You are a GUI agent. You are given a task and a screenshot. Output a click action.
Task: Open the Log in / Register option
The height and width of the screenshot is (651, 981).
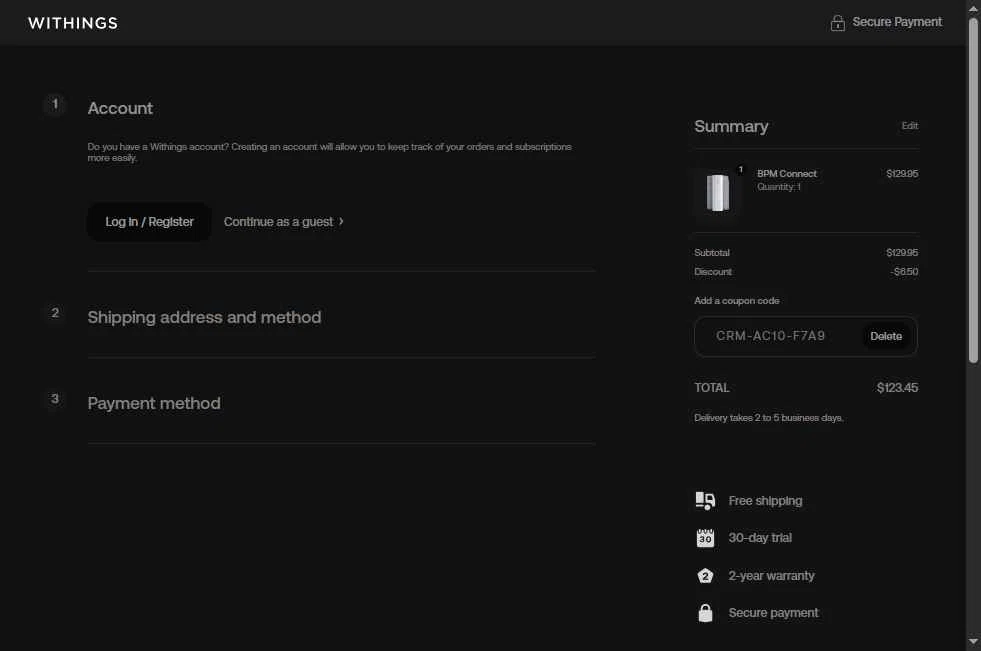coord(150,222)
